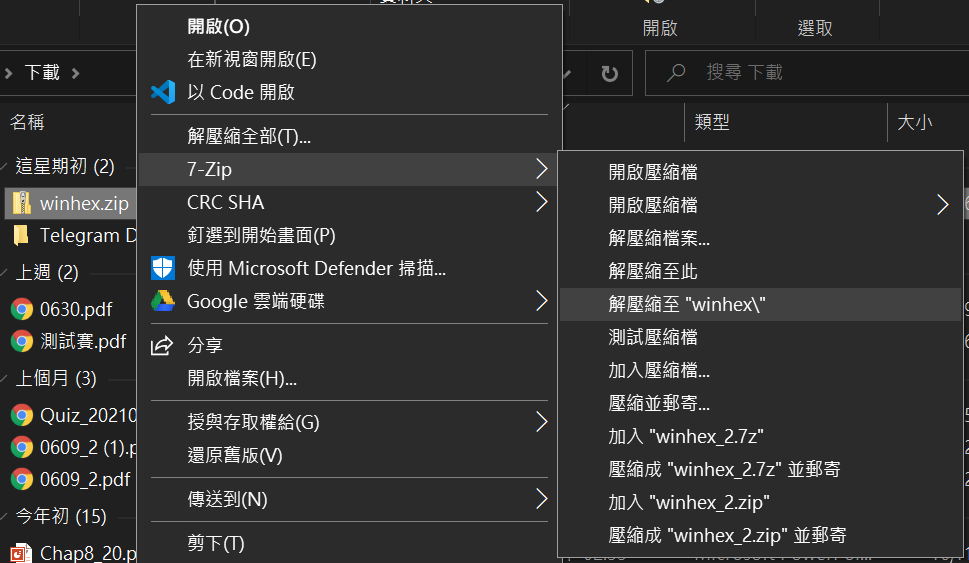Click the Telegram folder icon

click(x=21, y=235)
